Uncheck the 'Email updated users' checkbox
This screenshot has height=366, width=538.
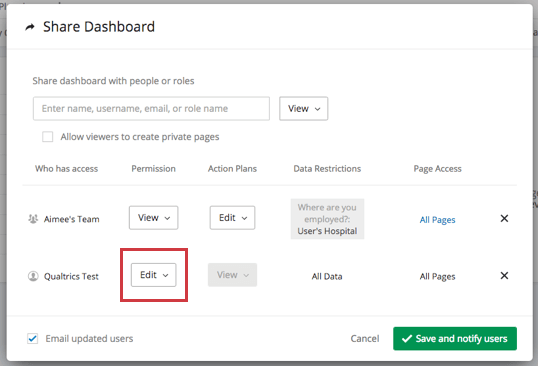tap(33, 339)
